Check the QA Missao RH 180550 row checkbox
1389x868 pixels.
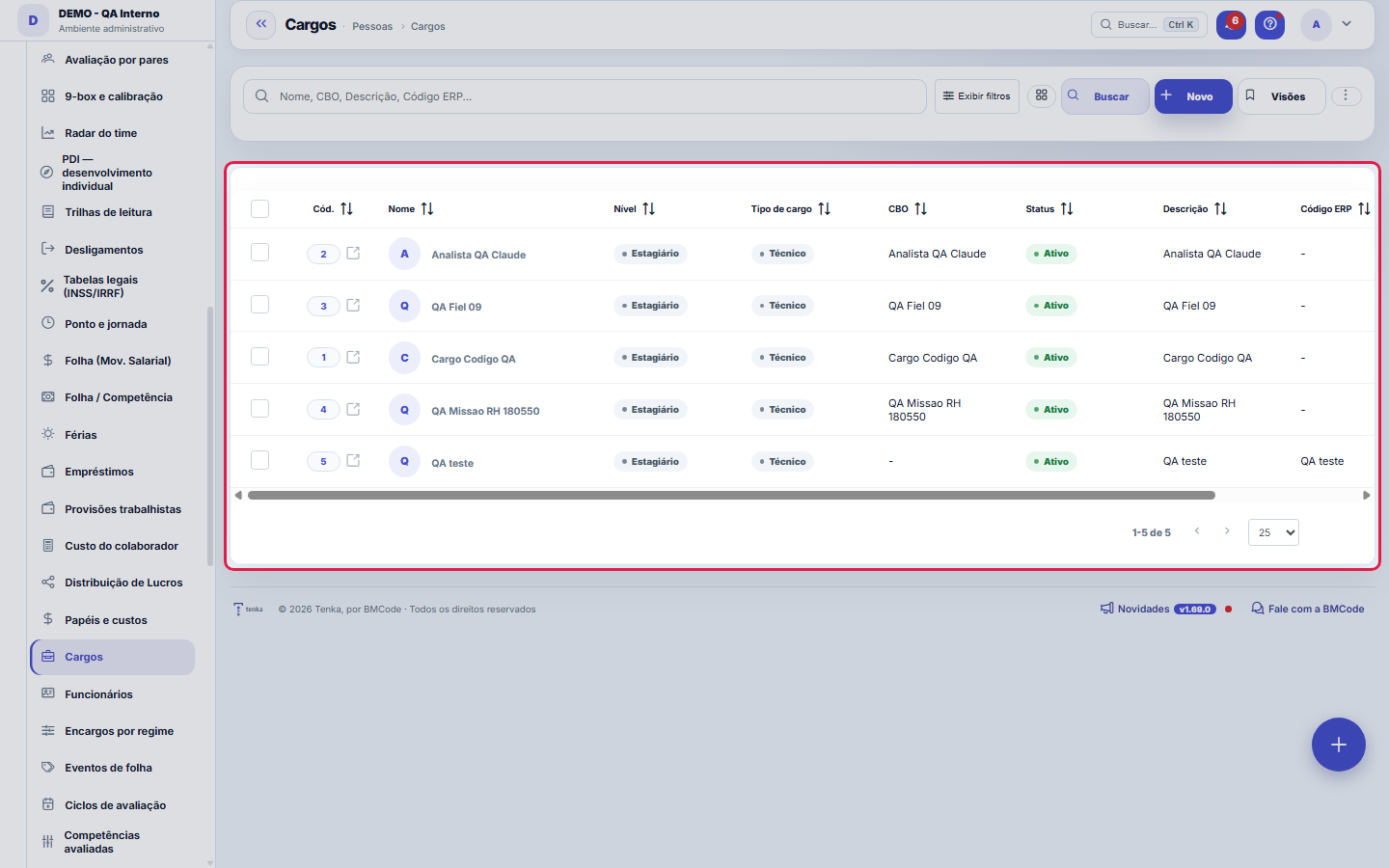[x=259, y=408]
